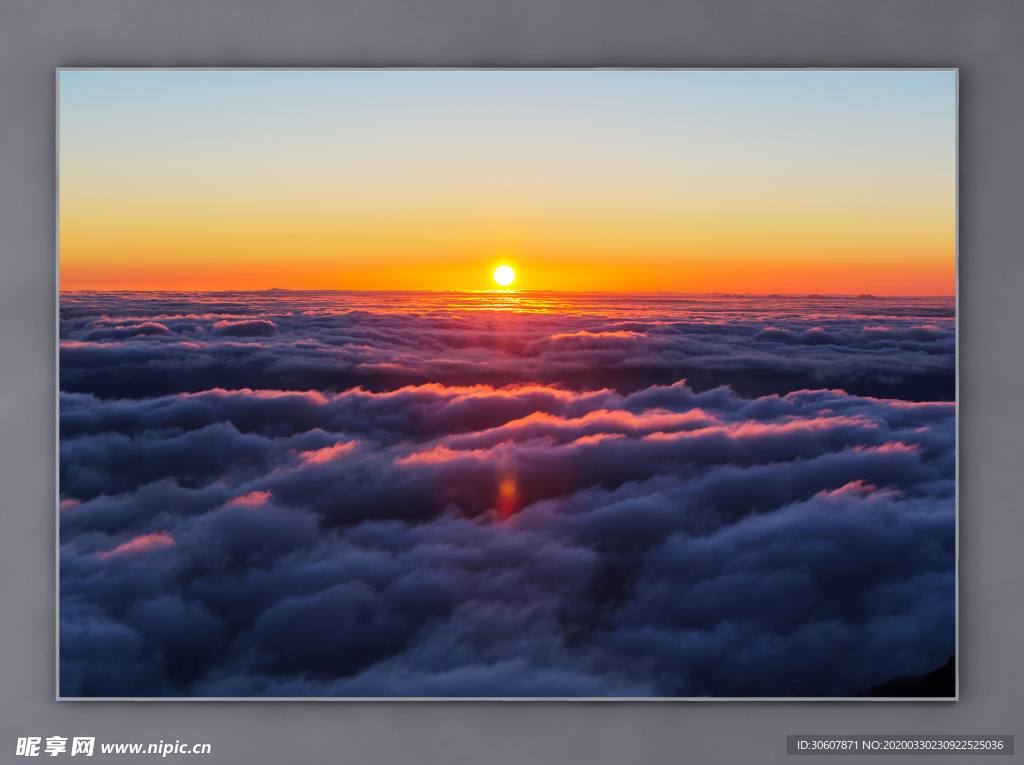Click the red lens flare spot in clouds
Image resolution: width=1024 pixels, height=765 pixels.
[508, 496]
